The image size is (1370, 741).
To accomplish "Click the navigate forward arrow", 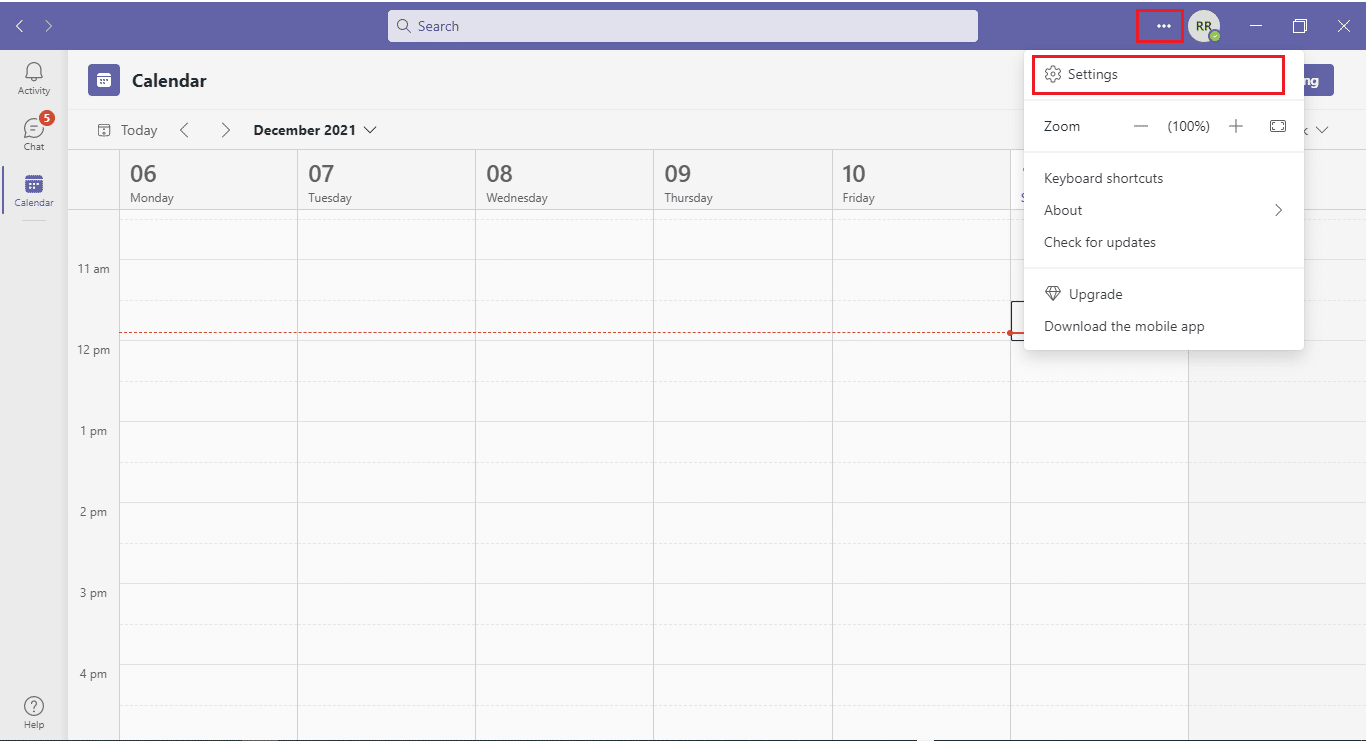I will coord(48,26).
